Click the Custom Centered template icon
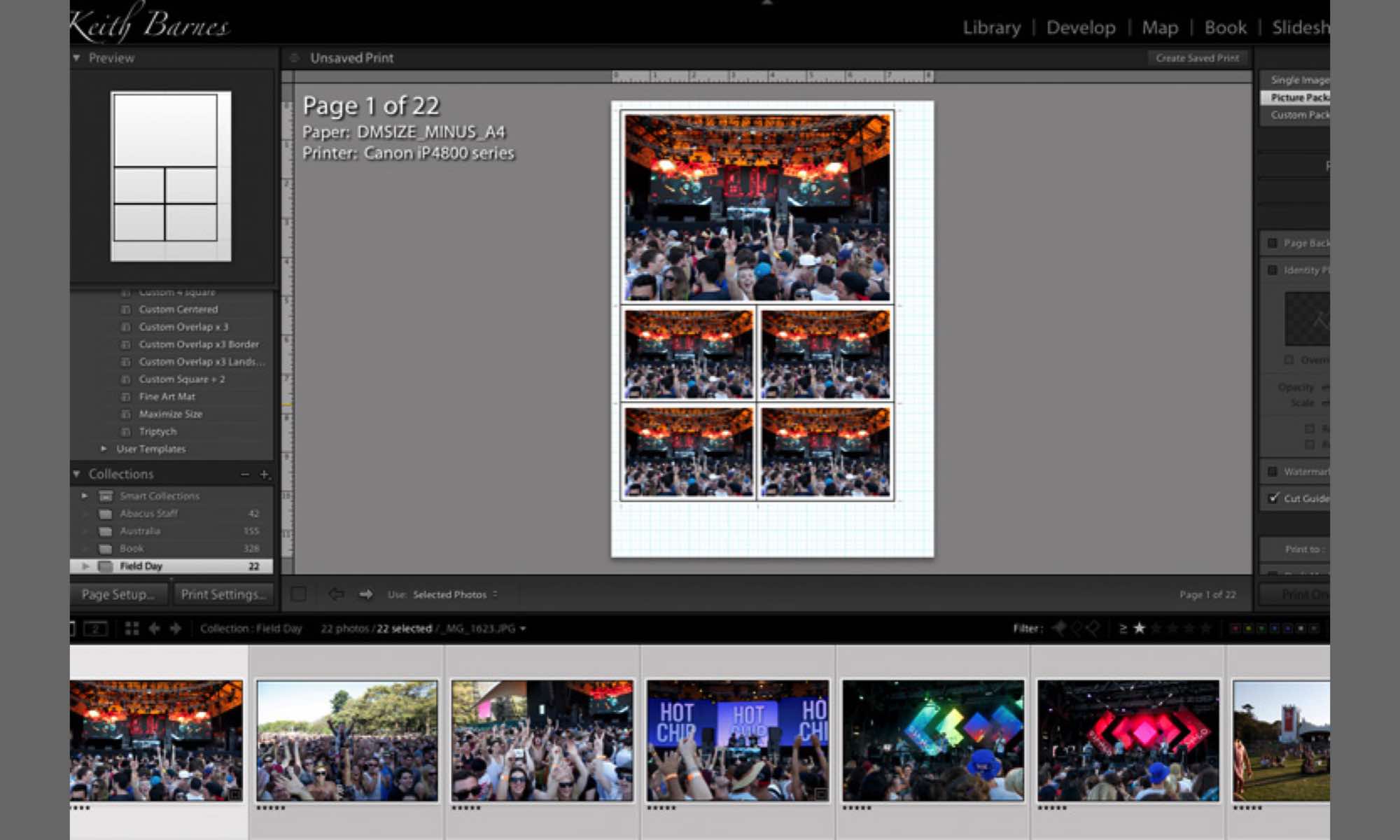The height and width of the screenshot is (840, 1400). (x=126, y=309)
